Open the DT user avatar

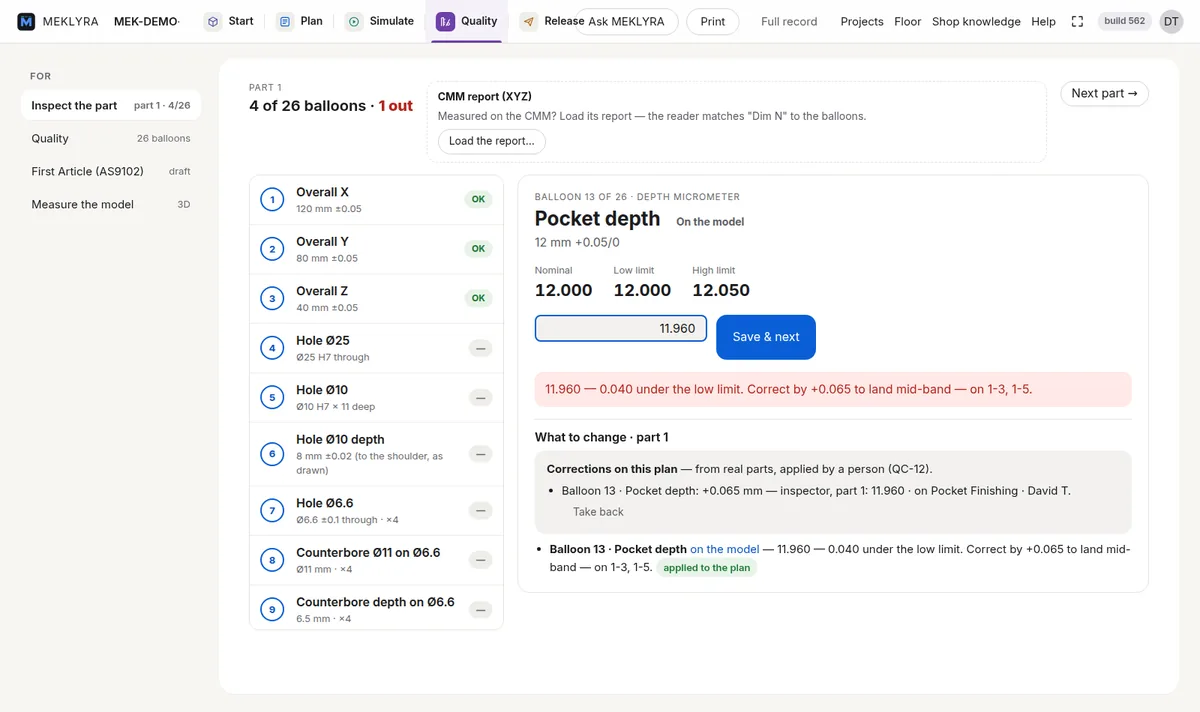coord(1171,21)
